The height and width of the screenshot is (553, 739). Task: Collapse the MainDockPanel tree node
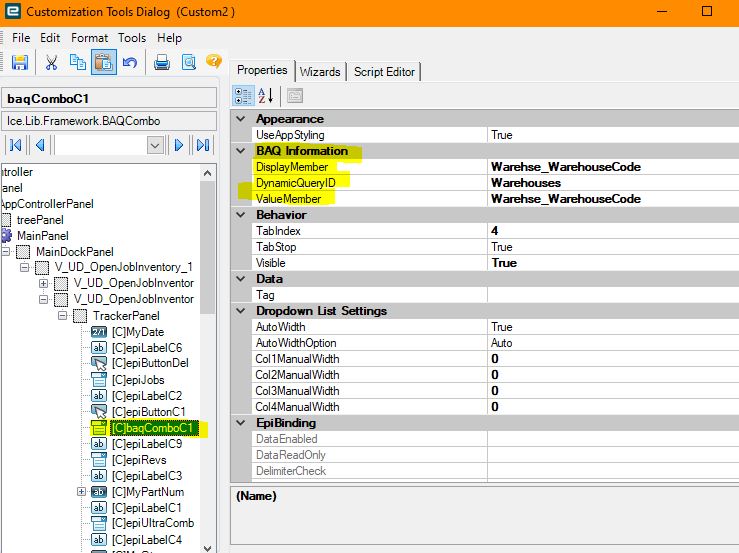6,251
